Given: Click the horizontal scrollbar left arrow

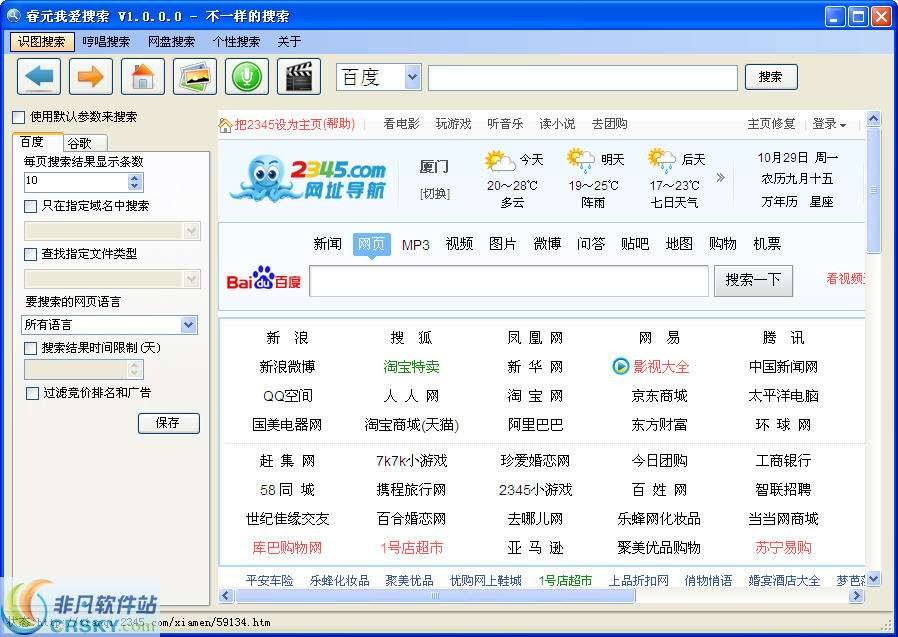Looking at the screenshot, I should coord(226,596).
